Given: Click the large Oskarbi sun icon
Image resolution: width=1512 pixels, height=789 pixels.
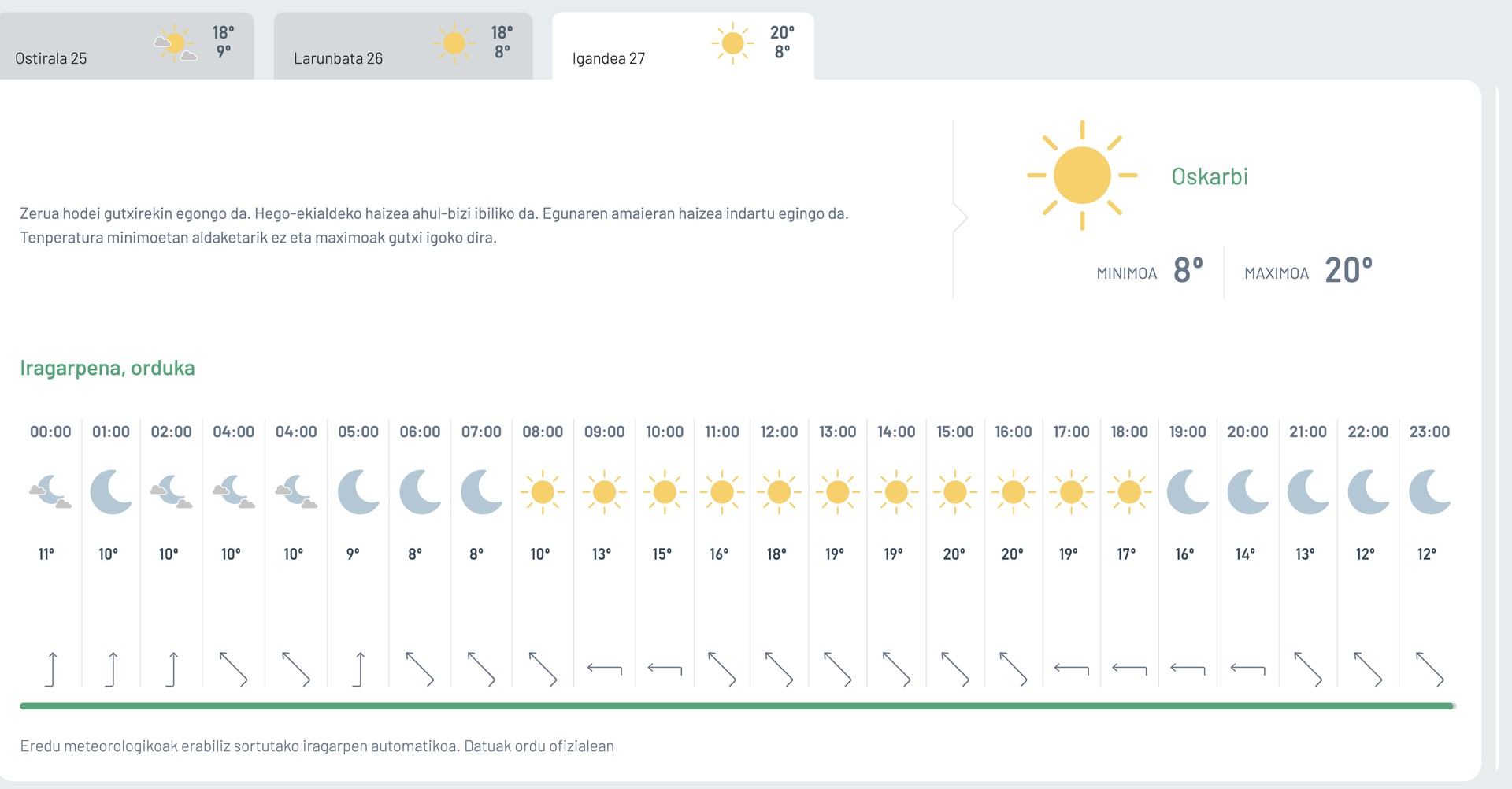Looking at the screenshot, I should pyautogui.click(x=1082, y=175).
